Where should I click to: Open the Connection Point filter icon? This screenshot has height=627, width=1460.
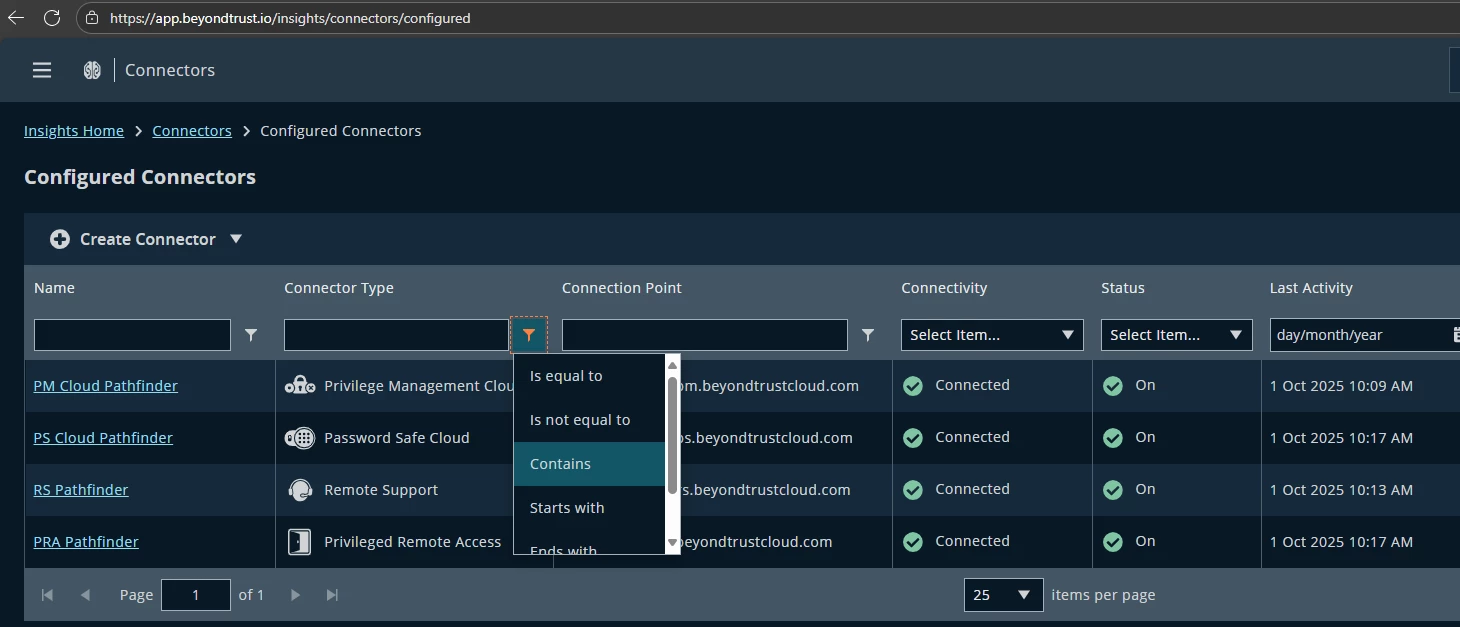(x=868, y=335)
